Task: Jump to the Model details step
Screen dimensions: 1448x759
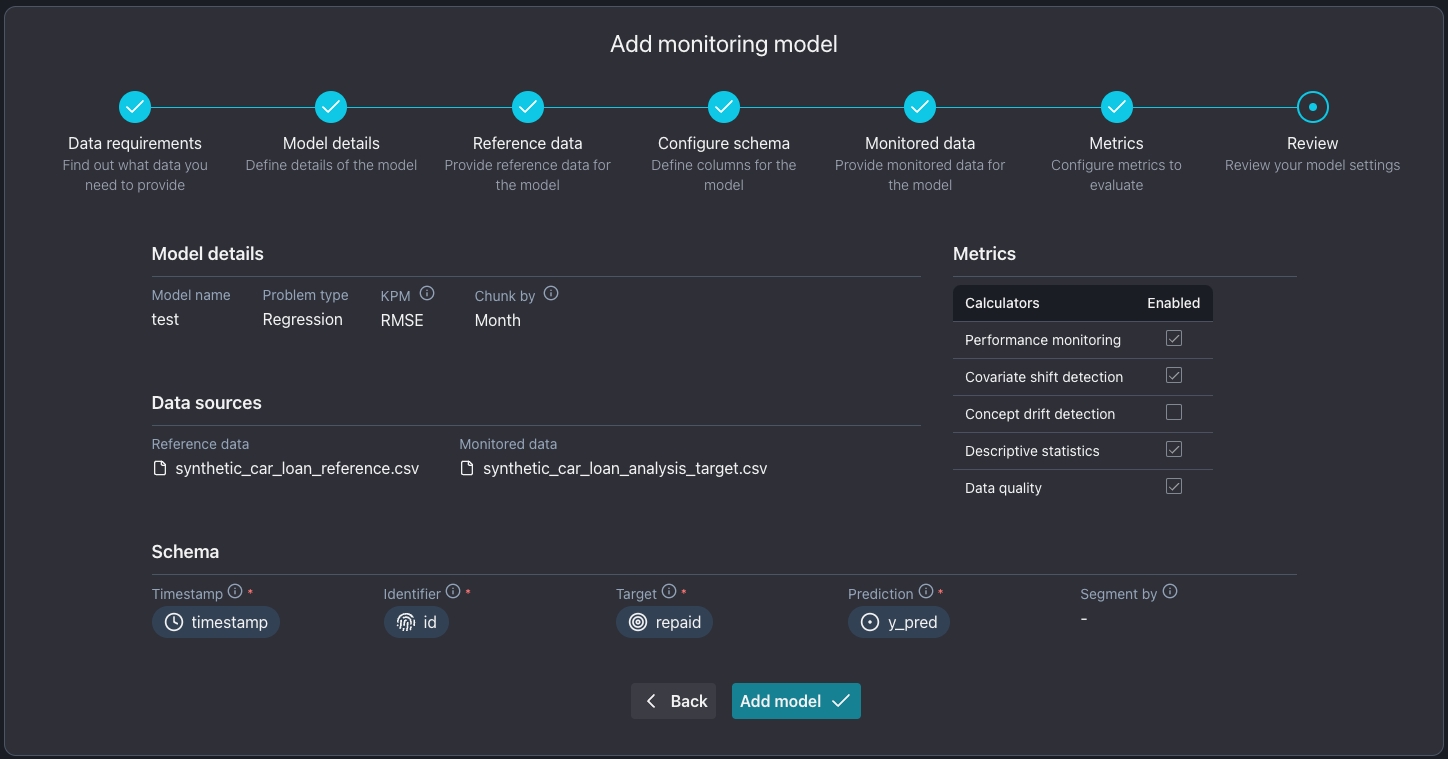Action: point(331,107)
